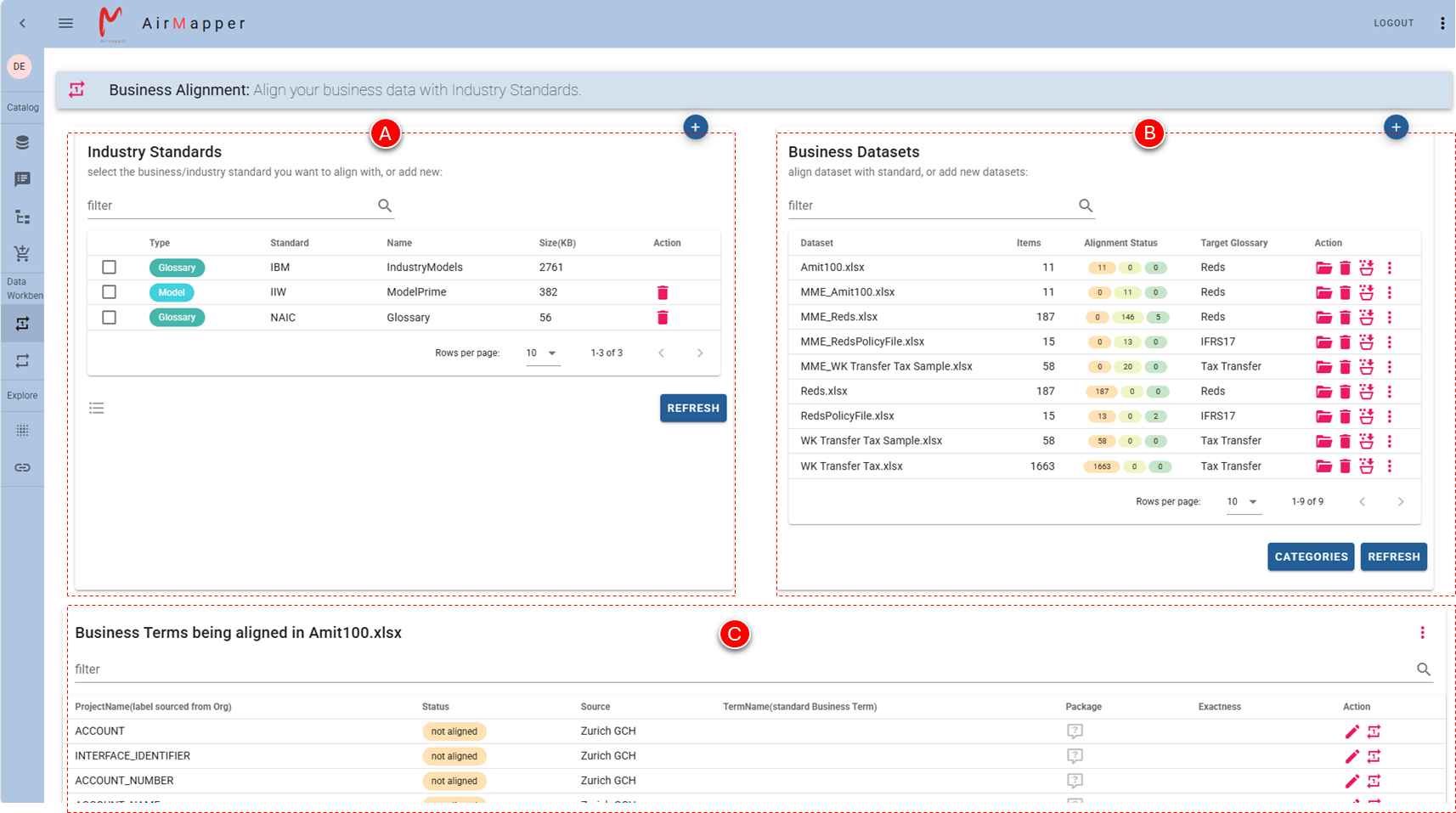Click the LOGOUT link
The image size is (1456, 813).
tap(1393, 23)
